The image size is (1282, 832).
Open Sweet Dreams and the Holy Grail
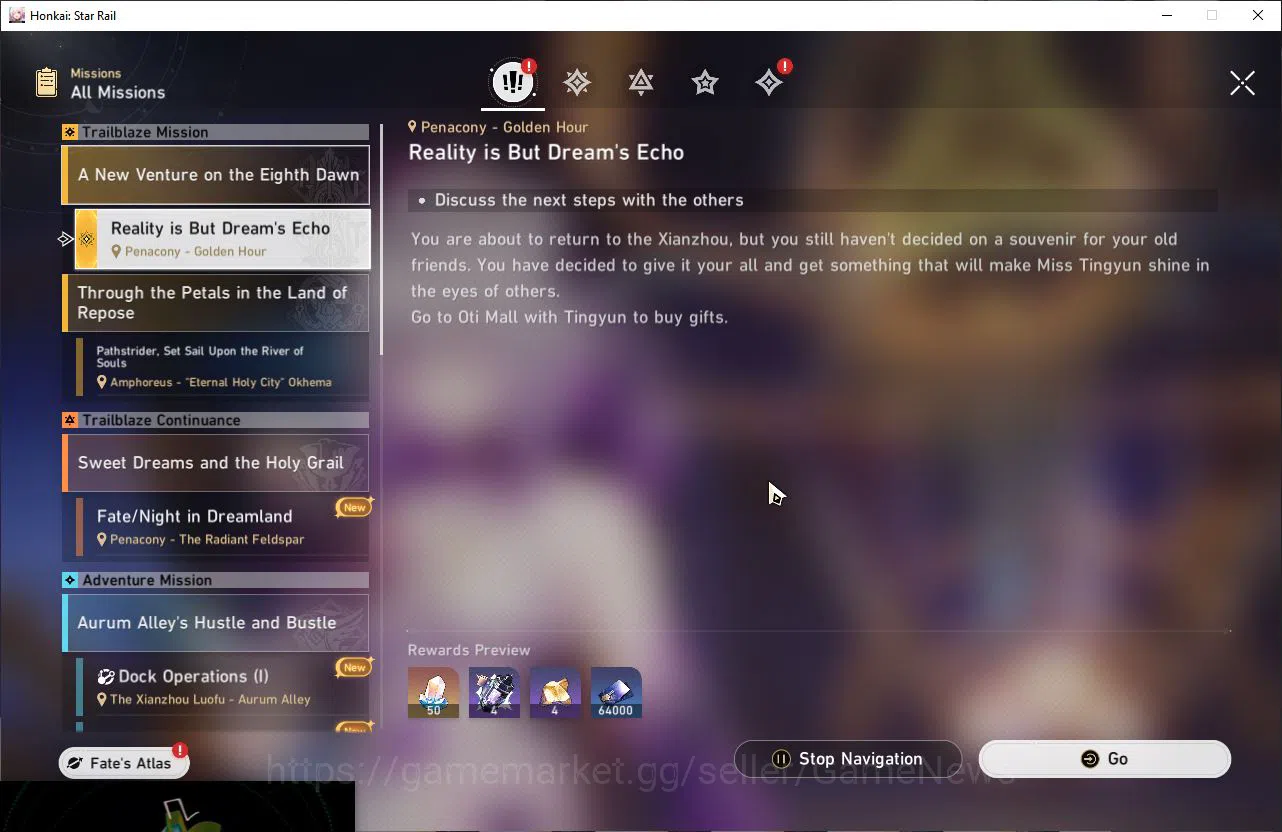point(215,462)
